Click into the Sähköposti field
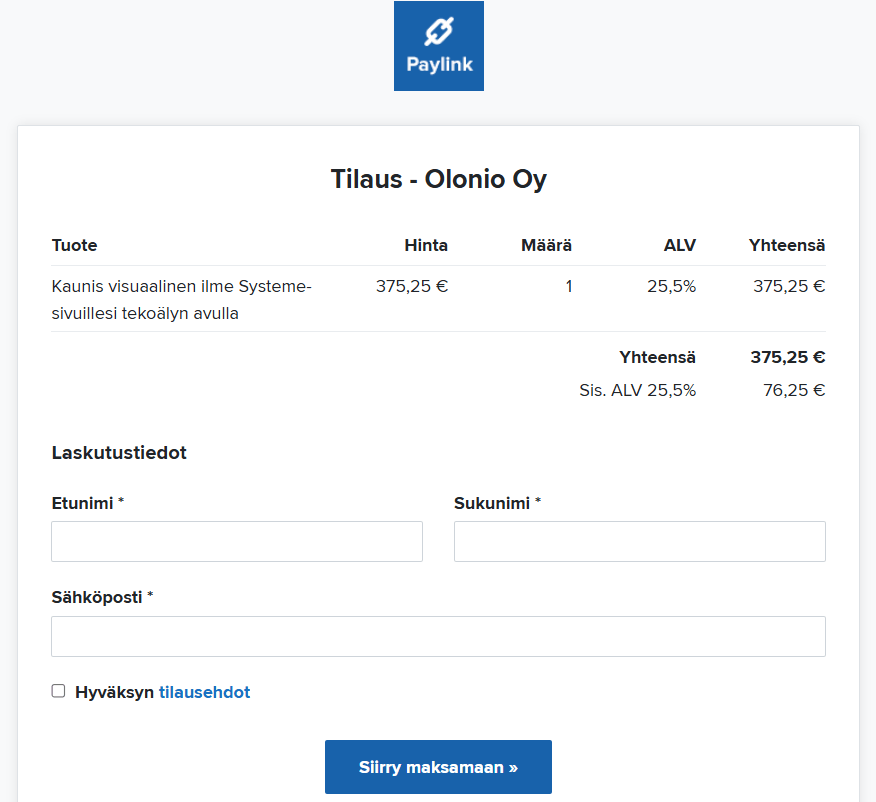Viewport: 876px width, 802px height. [439, 636]
